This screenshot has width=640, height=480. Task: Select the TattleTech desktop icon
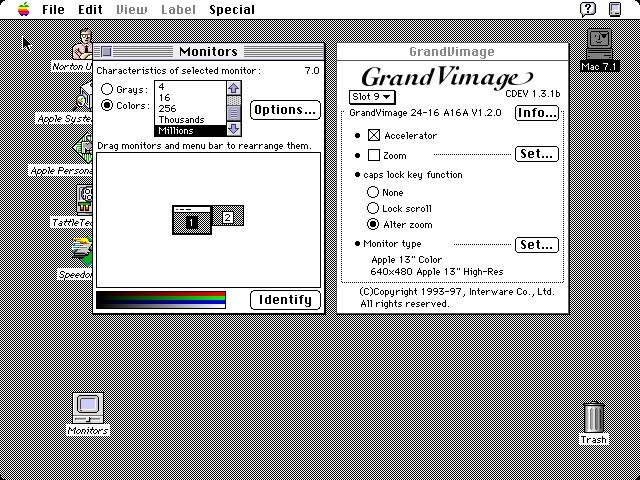[84, 200]
